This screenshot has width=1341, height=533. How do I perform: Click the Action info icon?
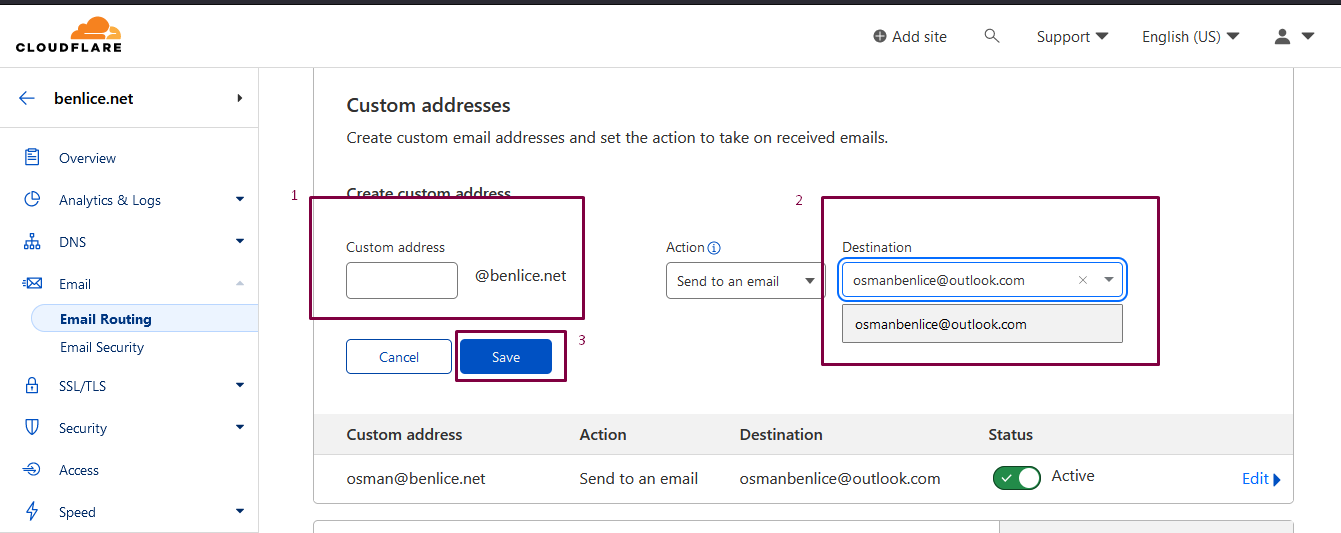tap(714, 248)
